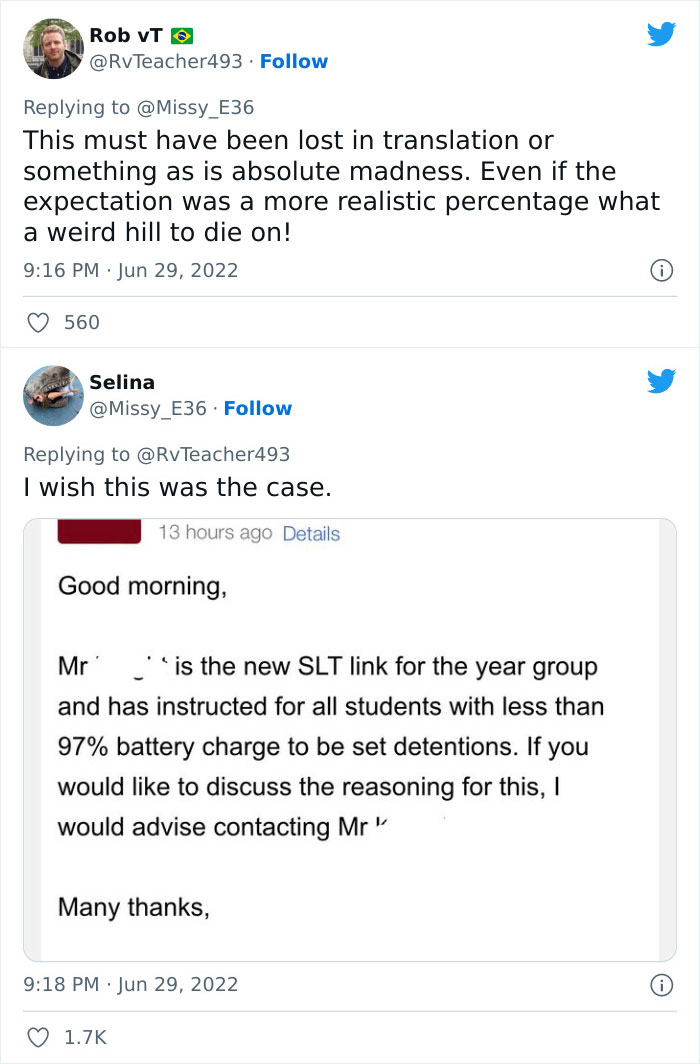Like Rob vT's tweet with the heart icon

(38, 322)
